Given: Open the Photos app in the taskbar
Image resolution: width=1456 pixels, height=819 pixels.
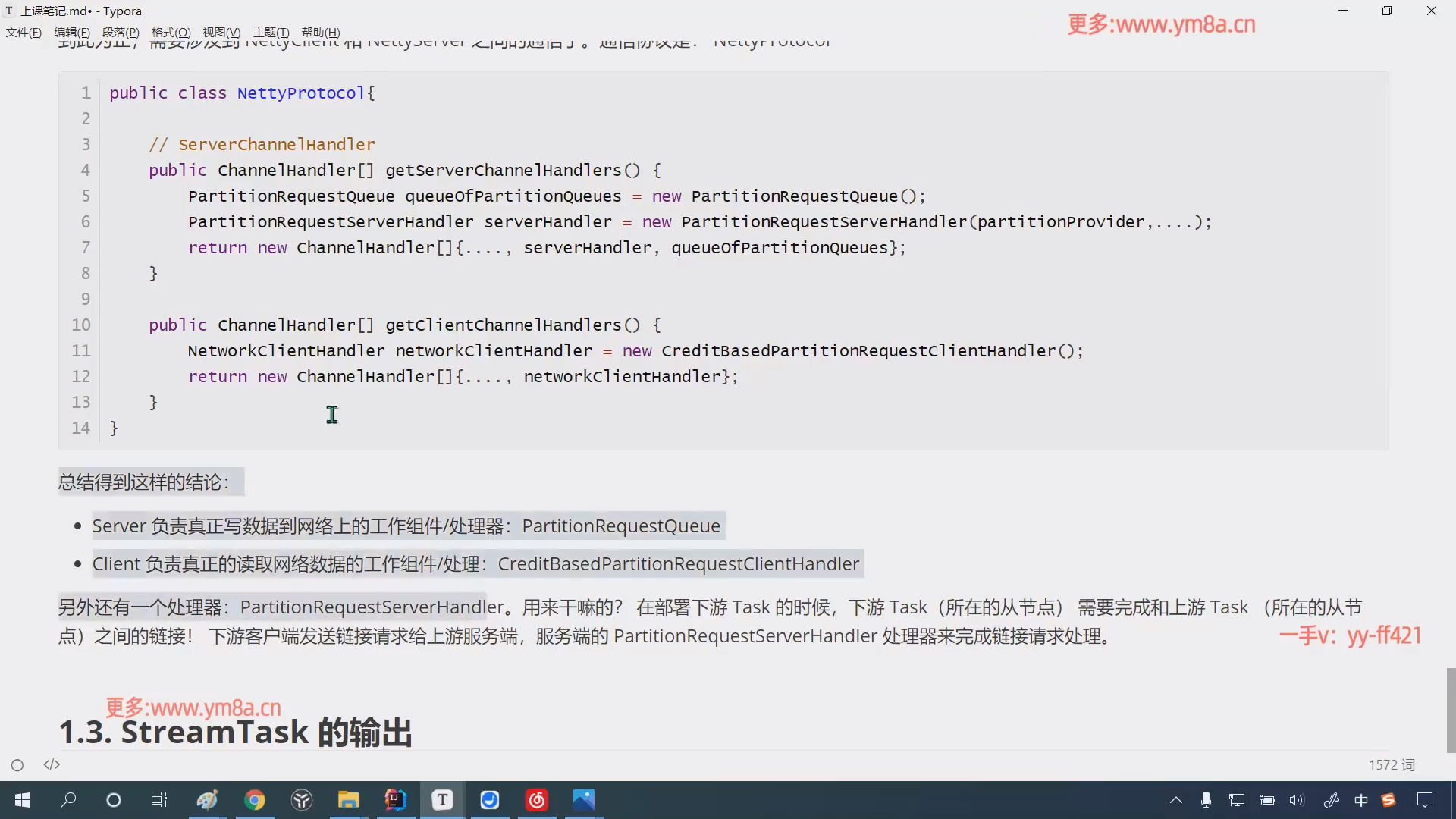Looking at the screenshot, I should (x=583, y=800).
